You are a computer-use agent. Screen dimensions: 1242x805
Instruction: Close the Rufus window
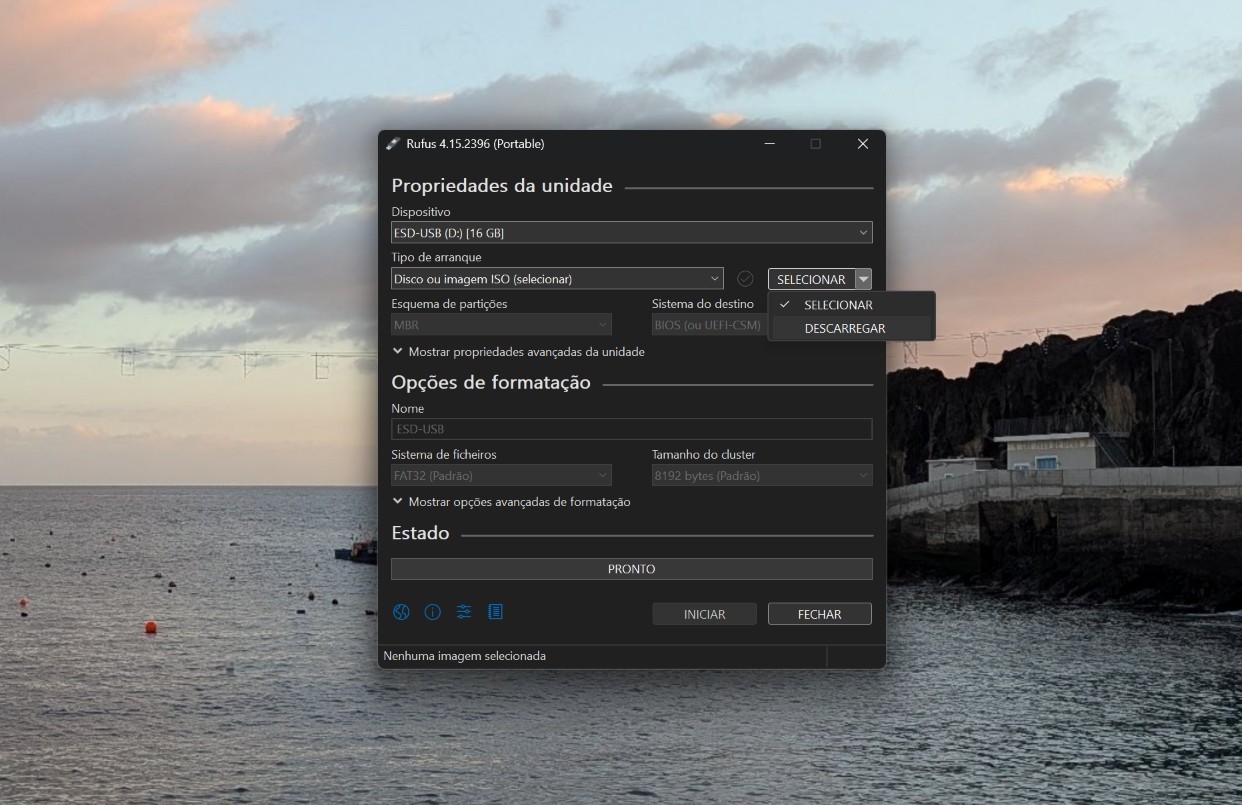[862, 144]
